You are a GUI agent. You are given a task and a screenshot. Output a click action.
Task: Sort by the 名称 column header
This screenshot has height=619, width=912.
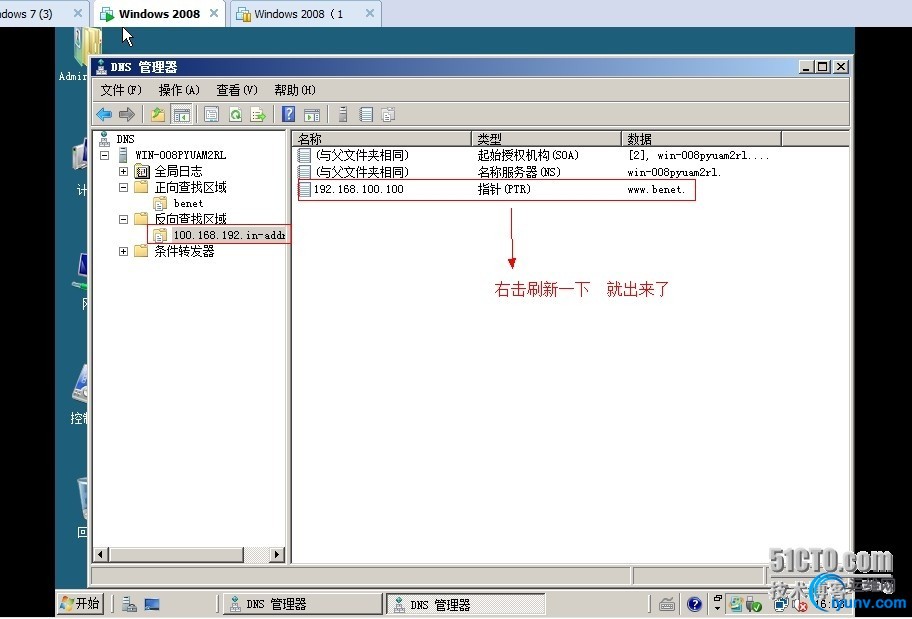pos(382,139)
